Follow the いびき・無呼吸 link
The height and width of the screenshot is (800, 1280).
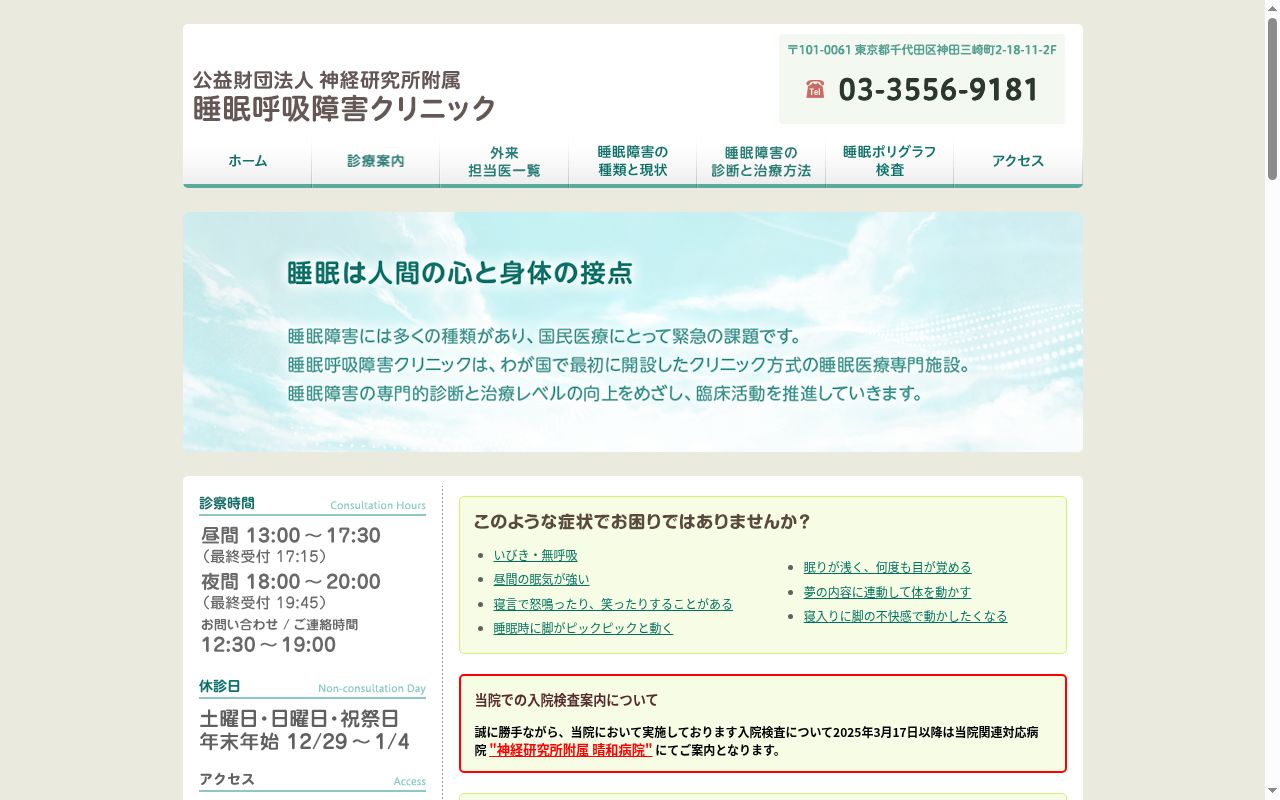535,555
